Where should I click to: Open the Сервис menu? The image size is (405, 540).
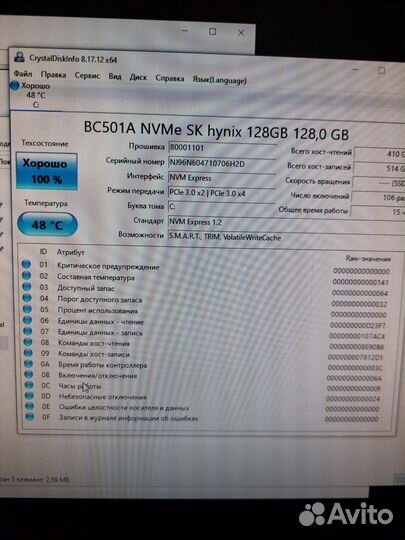coord(87,76)
